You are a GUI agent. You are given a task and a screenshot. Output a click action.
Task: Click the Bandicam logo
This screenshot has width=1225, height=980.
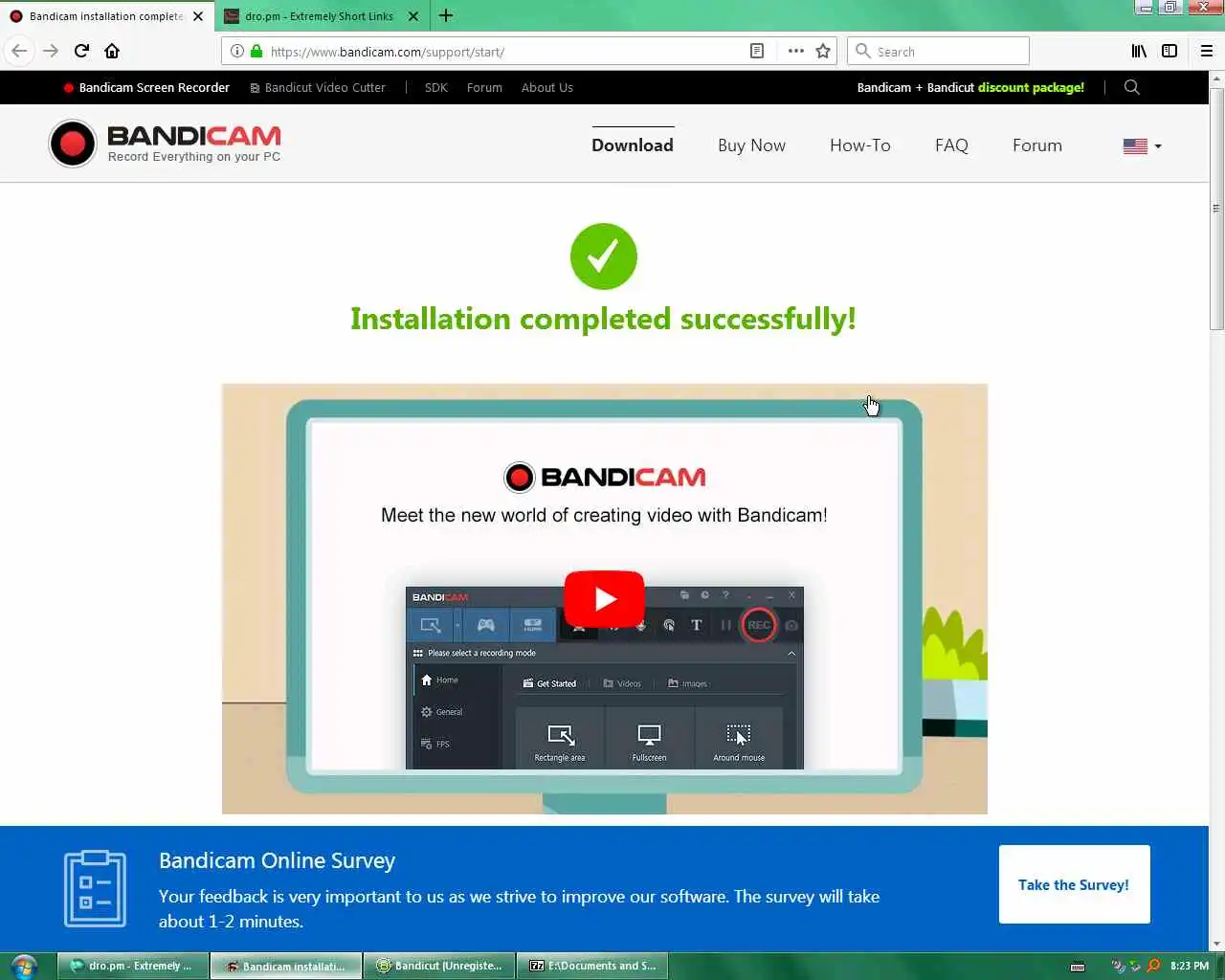(165, 144)
